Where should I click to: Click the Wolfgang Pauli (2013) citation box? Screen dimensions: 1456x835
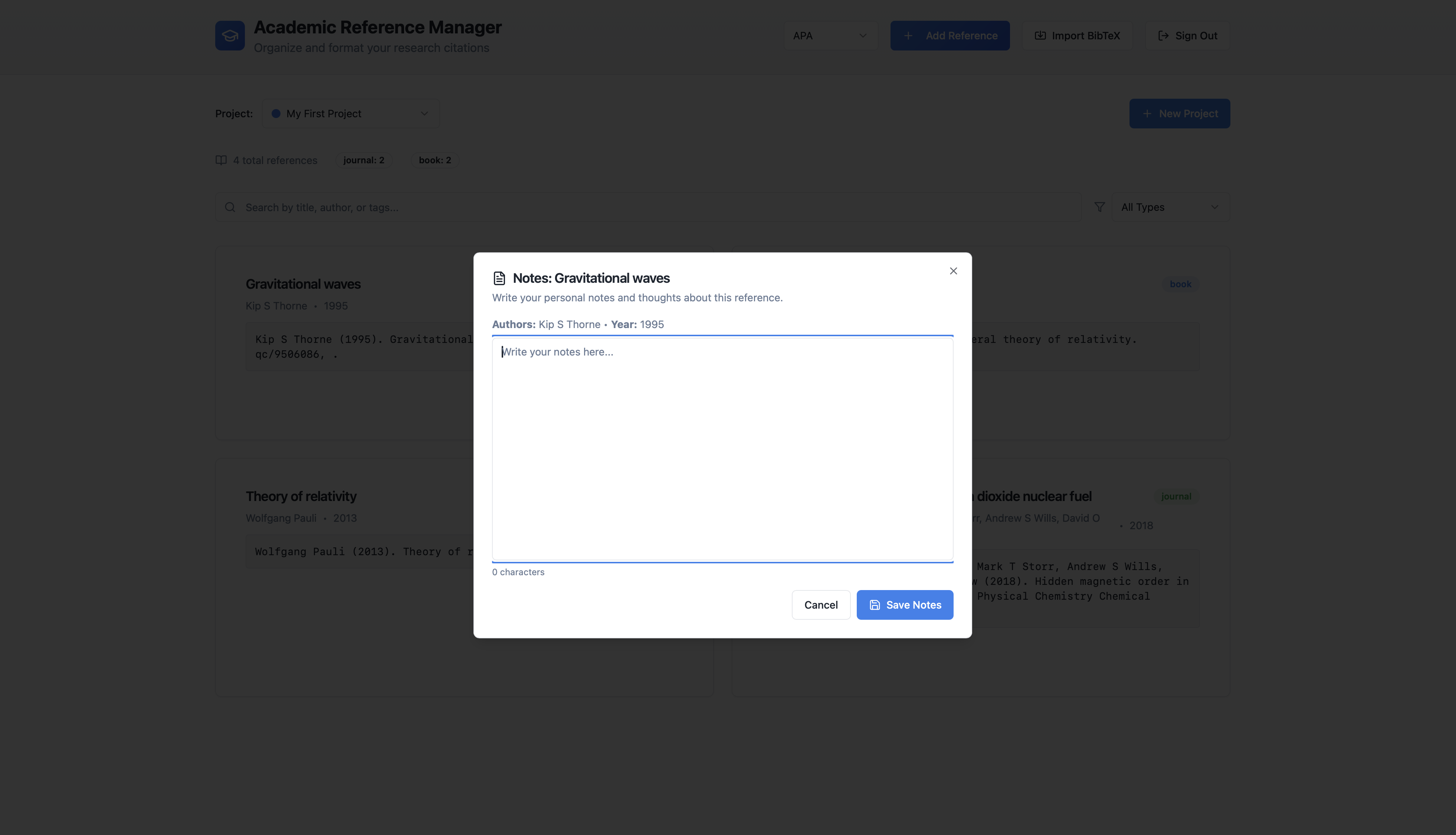click(x=360, y=551)
